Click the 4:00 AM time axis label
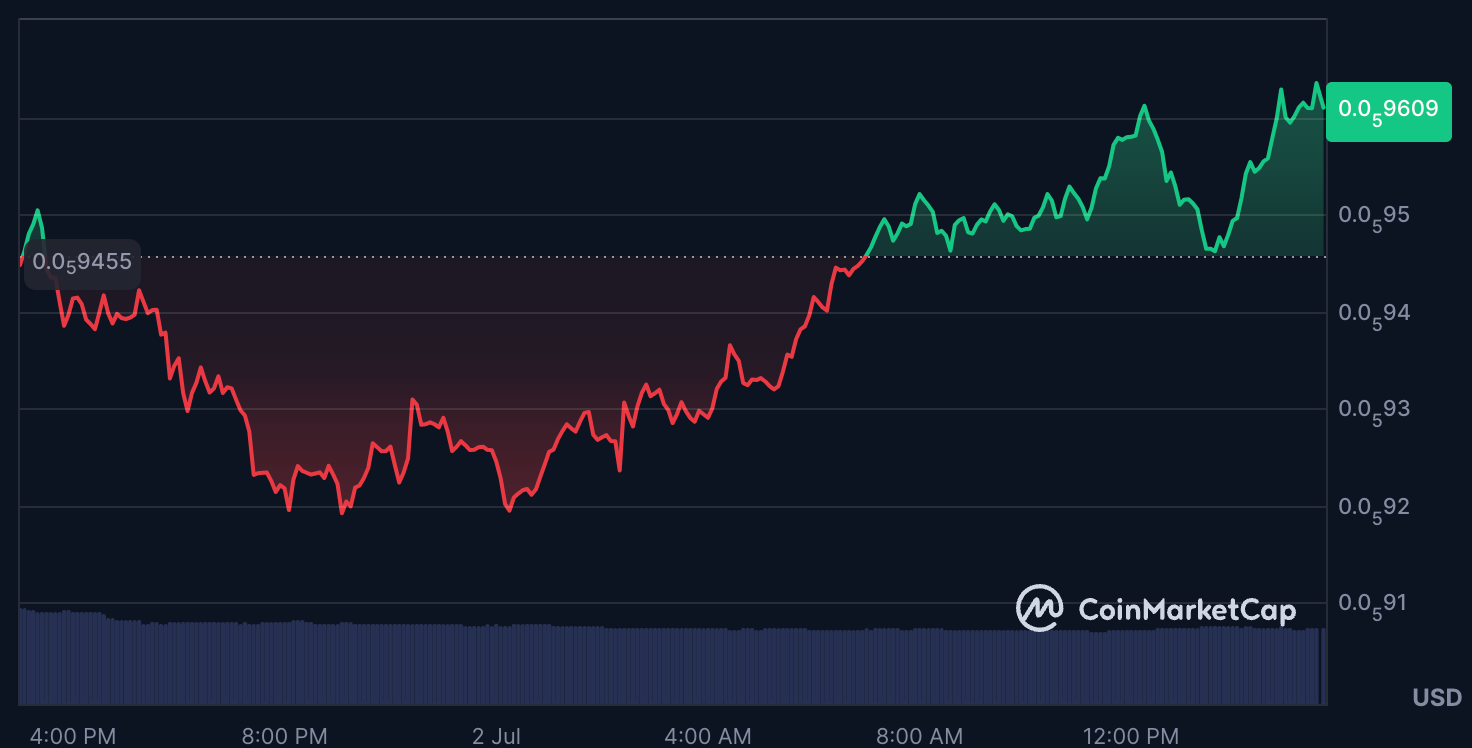This screenshot has width=1472, height=748. 708,737
